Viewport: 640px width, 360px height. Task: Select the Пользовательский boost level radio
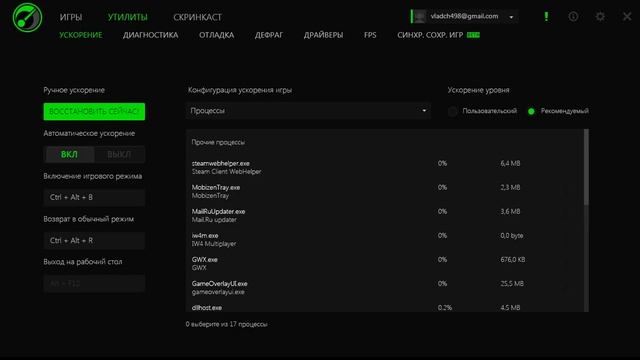point(452,111)
